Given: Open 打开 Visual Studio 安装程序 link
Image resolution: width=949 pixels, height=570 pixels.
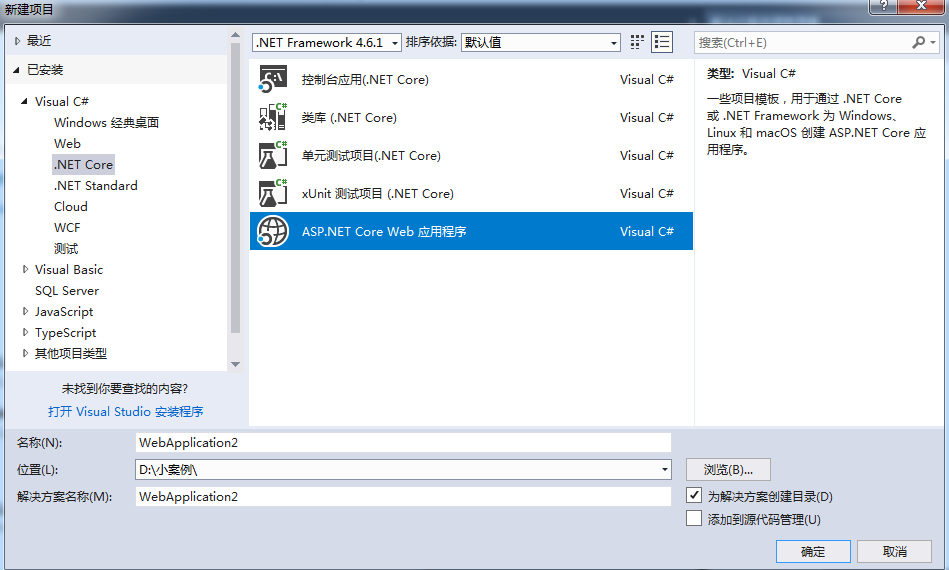Looking at the screenshot, I should click(x=126, y=411).
